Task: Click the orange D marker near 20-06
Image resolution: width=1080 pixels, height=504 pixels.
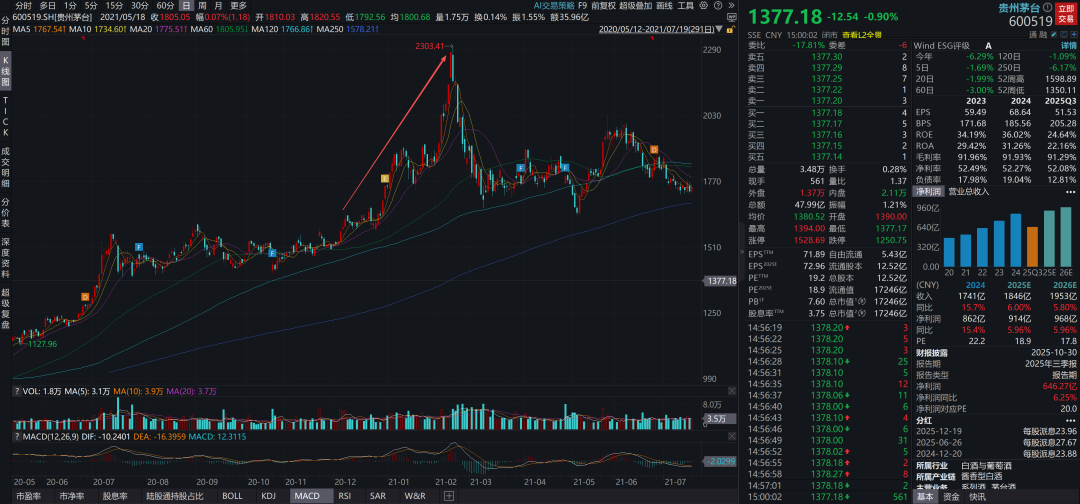Action: click(85, 297)
